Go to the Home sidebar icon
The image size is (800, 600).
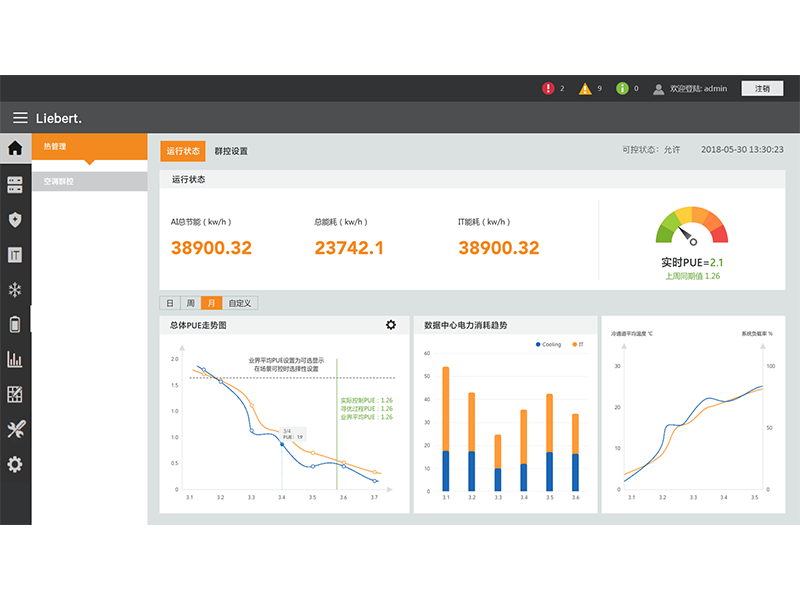click(x=15, y=149)
